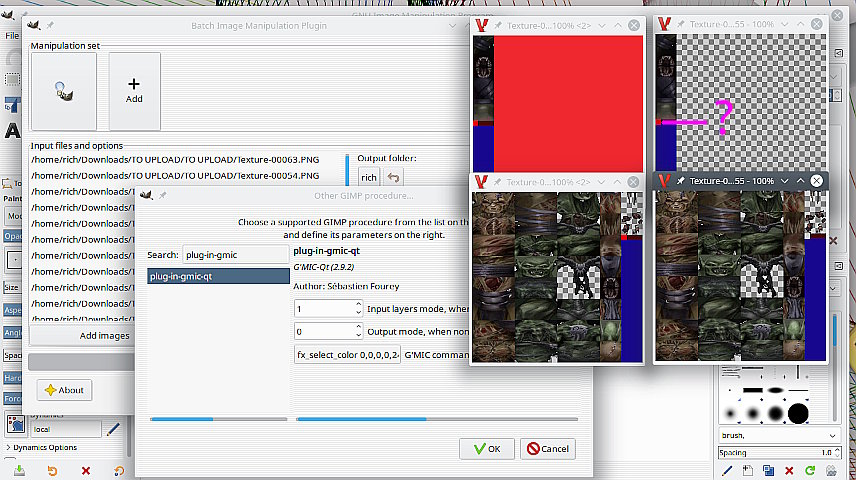
Task: Click the horizontal scrollbar under the parameters pane
Action: coord(437,419)
